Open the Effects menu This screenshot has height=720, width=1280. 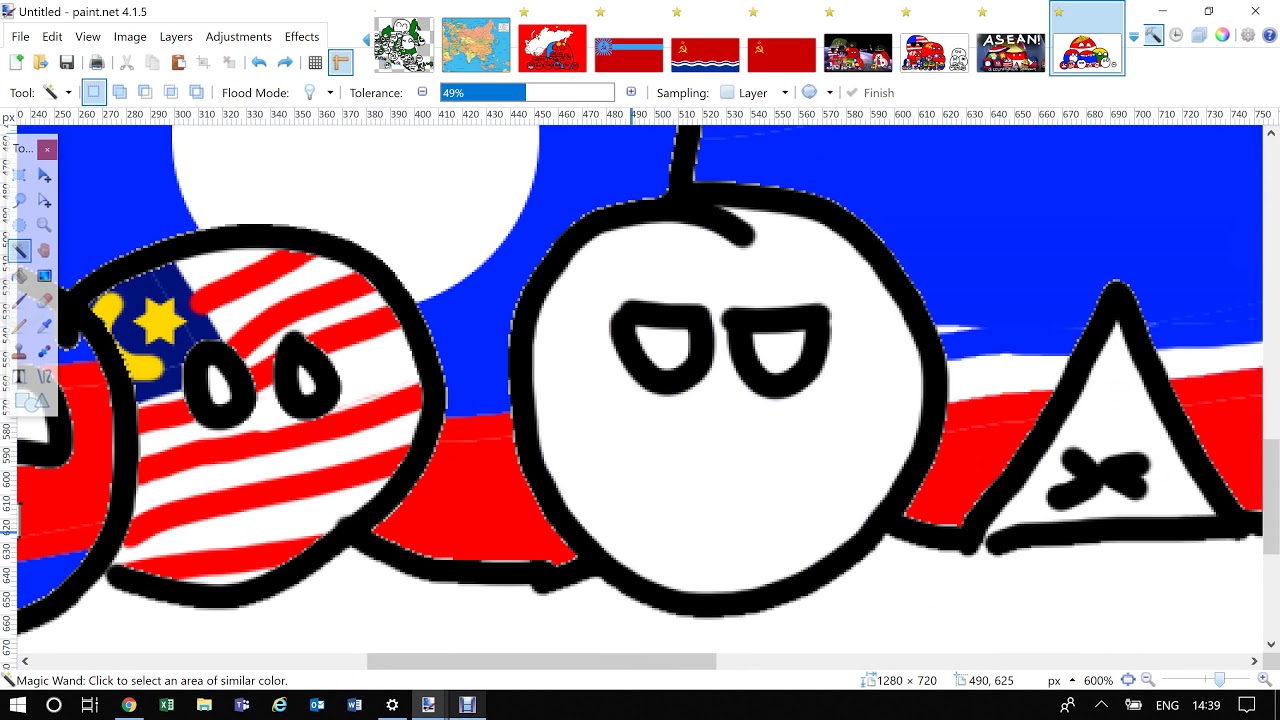click(x=302, y=36)
